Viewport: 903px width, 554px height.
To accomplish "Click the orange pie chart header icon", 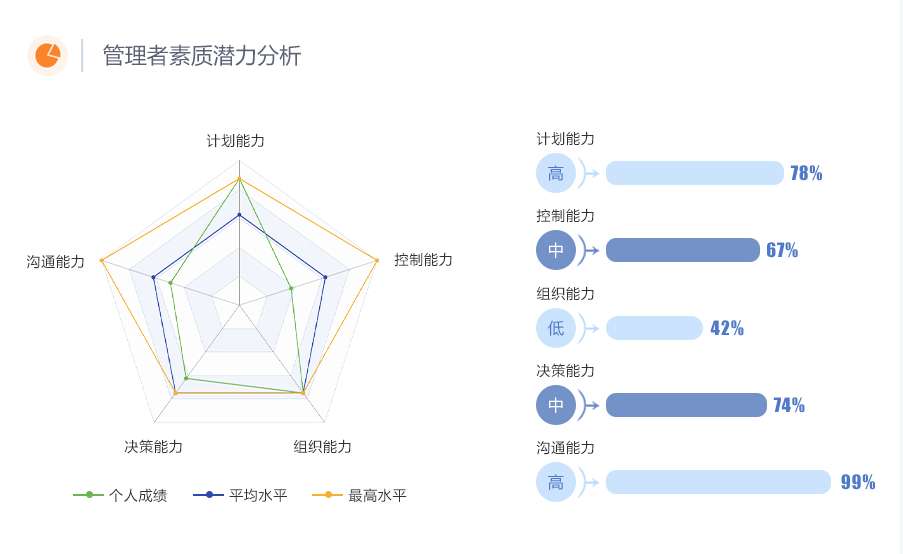I will pyautogui.click(x=46, y=56).
